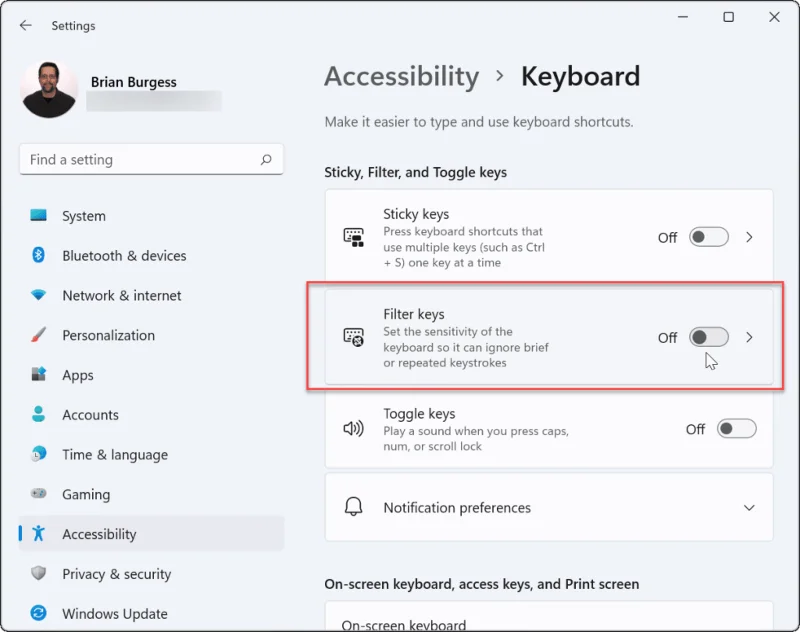The width and height of the screenshot is (800, 632).
Task: Click the Gaming controller icon
Action: pyautogui.click(x=38, y=493)
